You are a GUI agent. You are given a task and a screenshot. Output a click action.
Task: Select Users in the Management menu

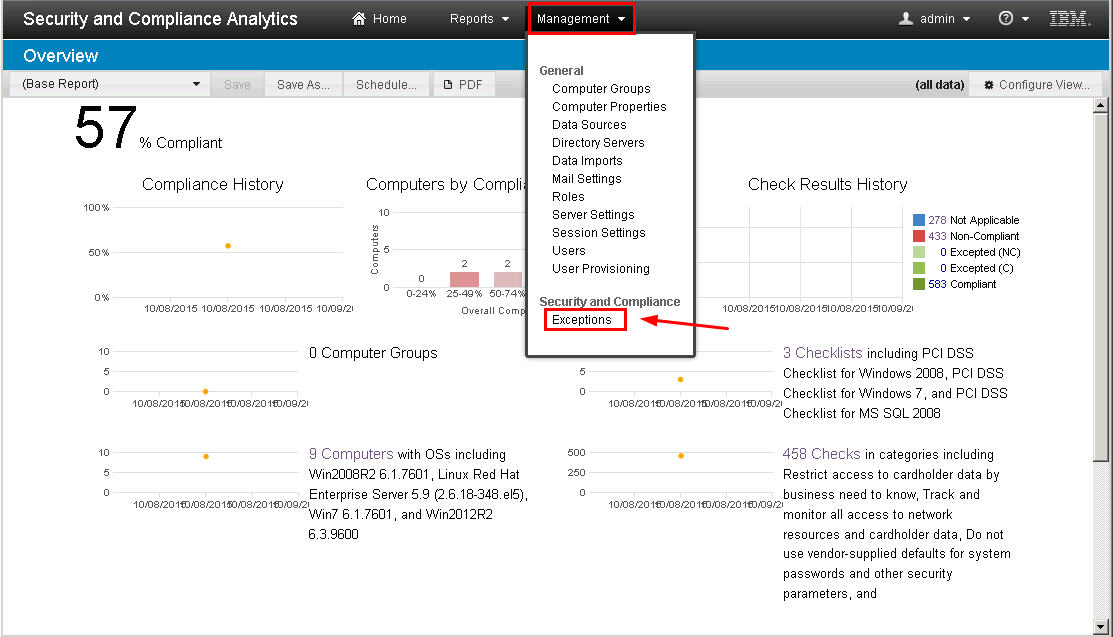569,251
